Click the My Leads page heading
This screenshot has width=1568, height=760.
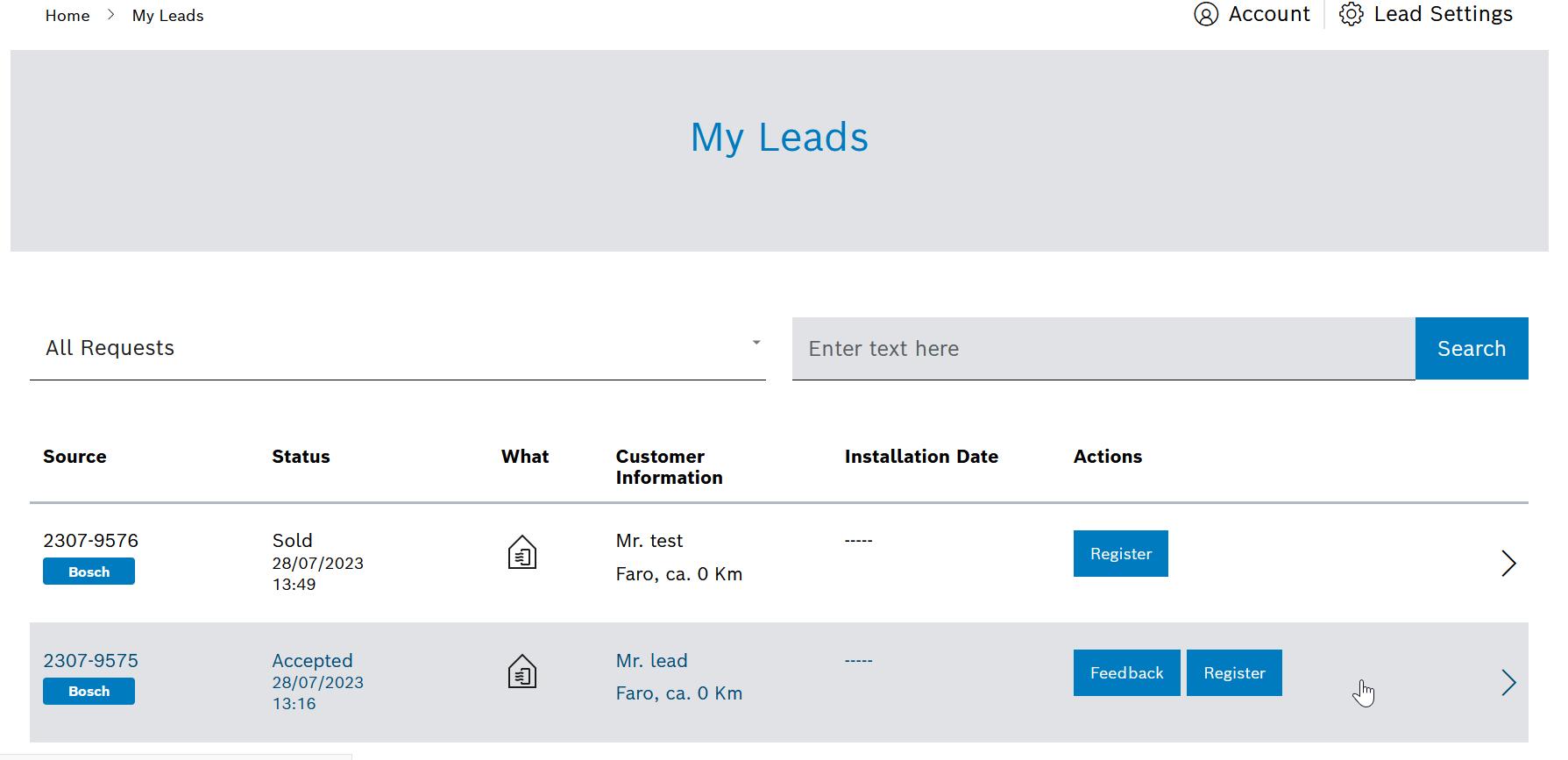pos(779,138)
